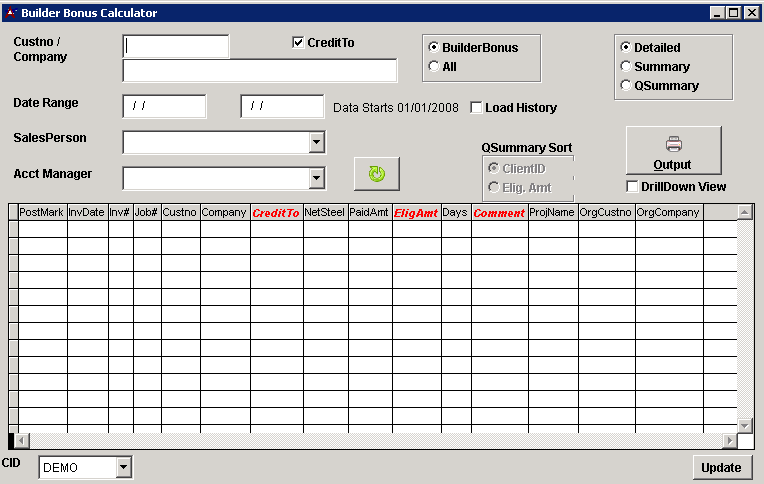
Task: Choose the Summary view radio button
Action: [626, 67]
